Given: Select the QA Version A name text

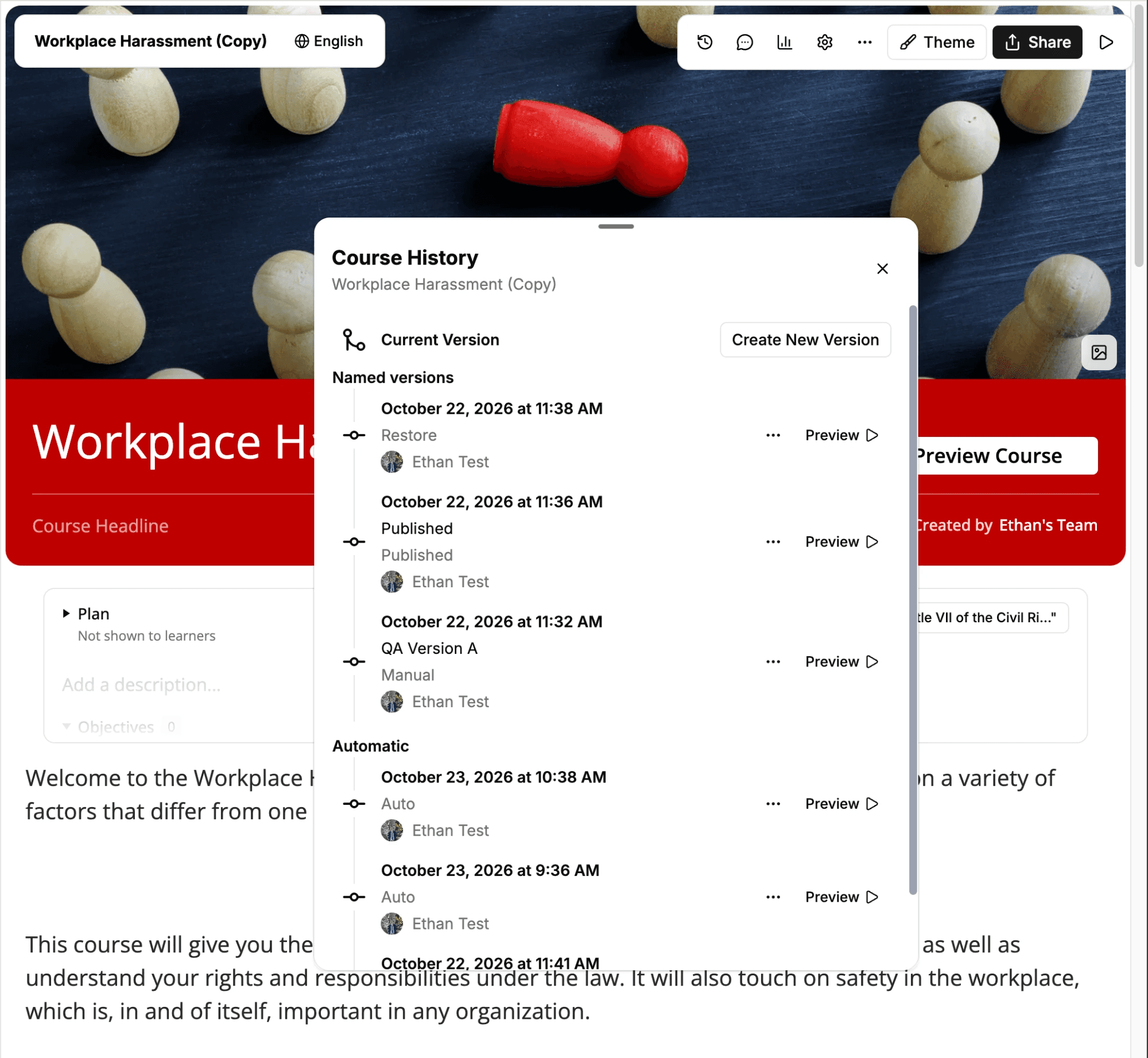Looking at the screenshot, I should tap(429, 649).
